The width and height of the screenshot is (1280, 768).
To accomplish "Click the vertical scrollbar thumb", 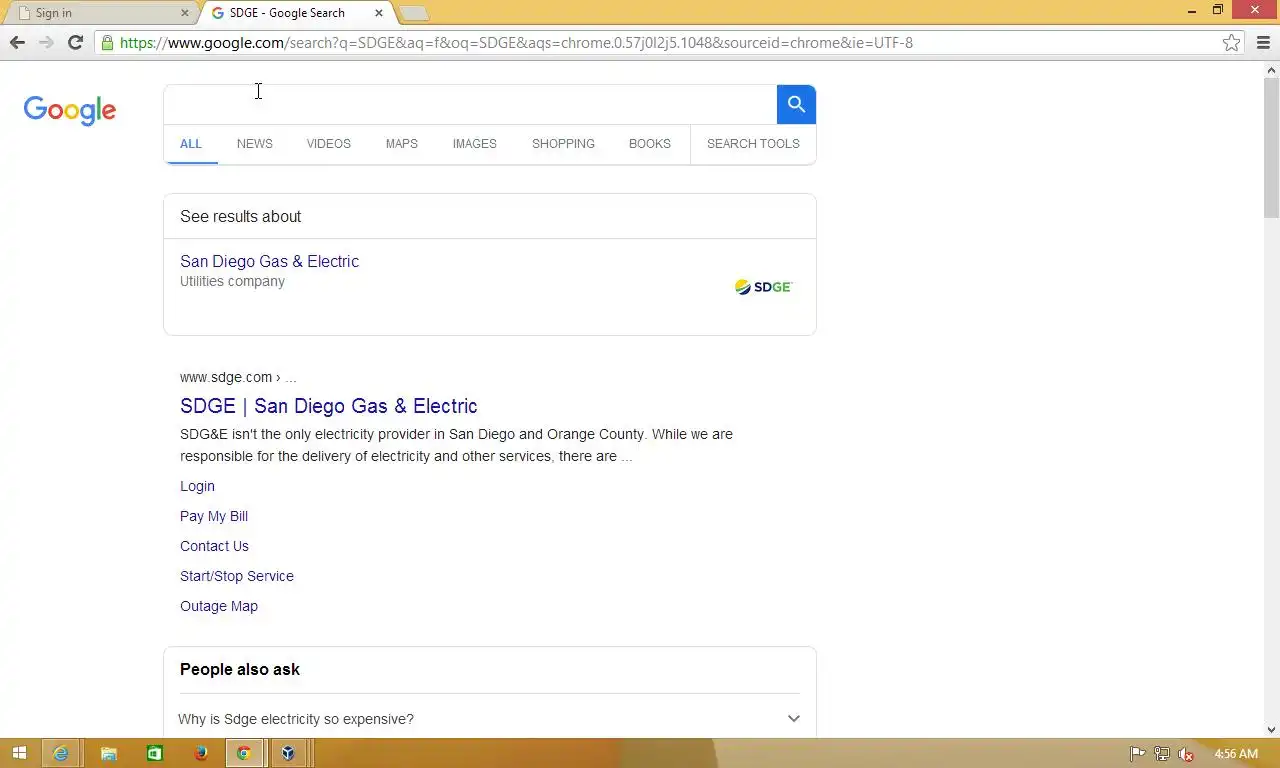I will pos(1272,147).
